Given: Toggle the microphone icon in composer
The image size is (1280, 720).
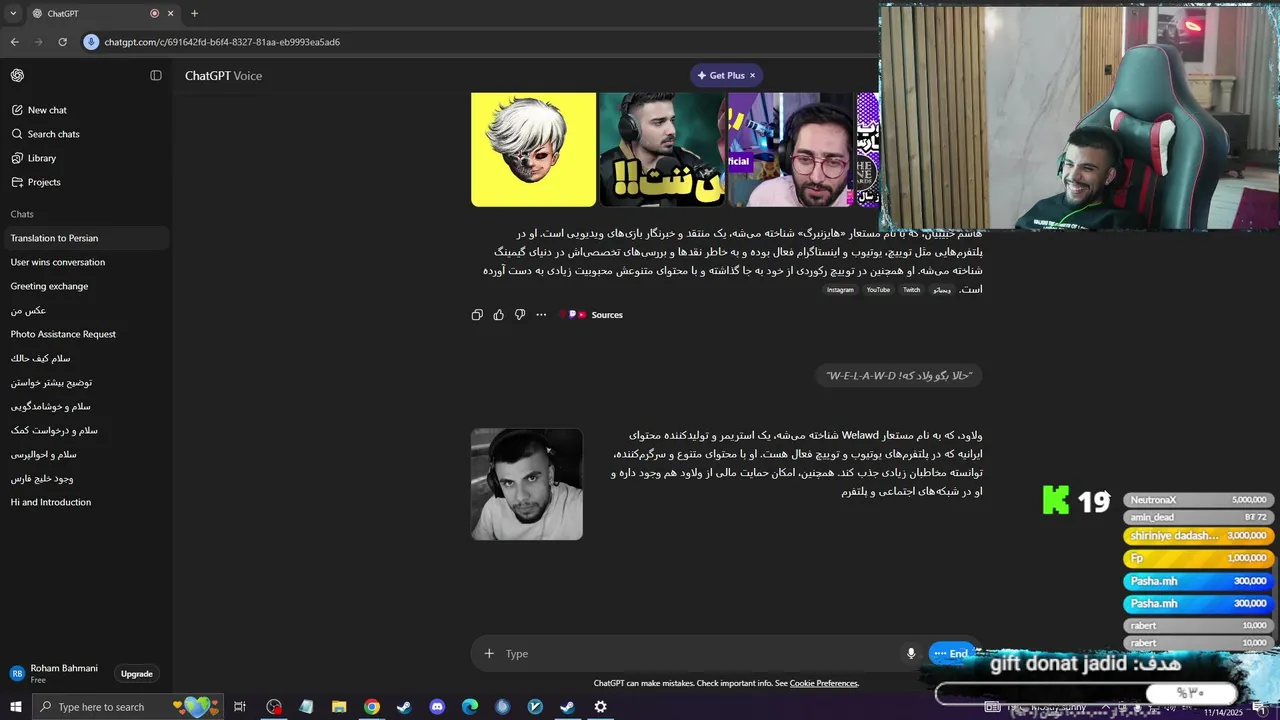Looking at the screenshot, I should (911, 653).
